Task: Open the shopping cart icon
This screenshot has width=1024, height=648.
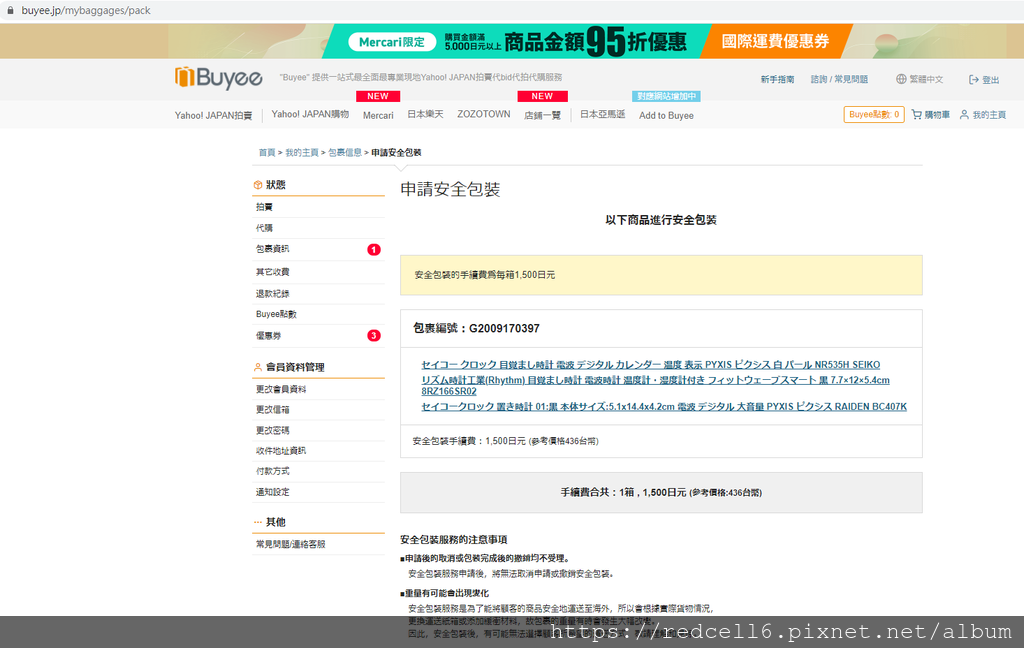Action: click(917, 114)
